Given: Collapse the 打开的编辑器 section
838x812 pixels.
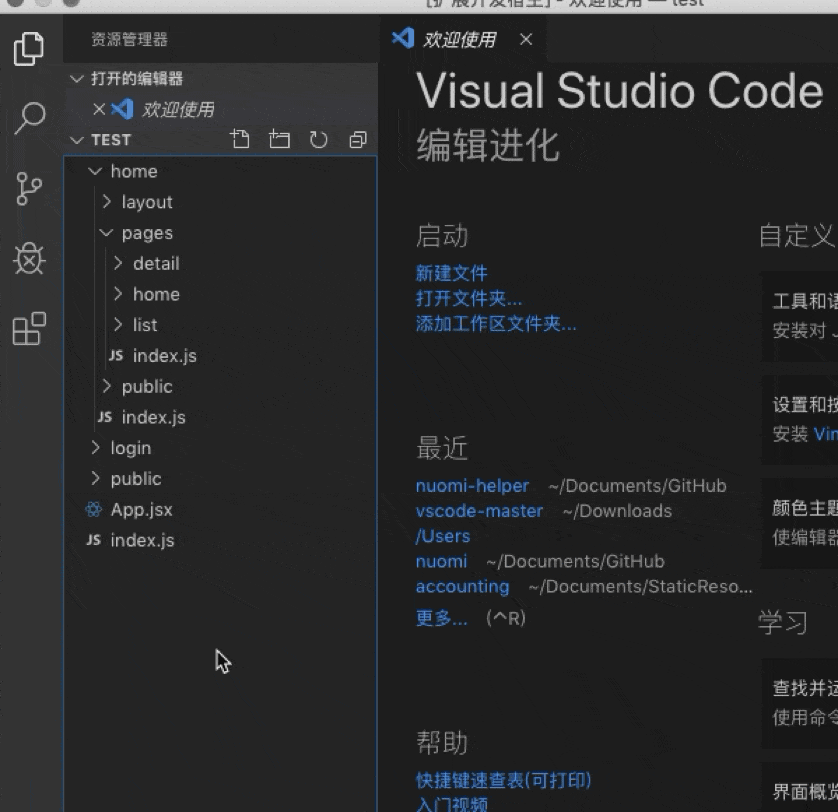Looking at the screenshot, I should pyautogui.click(x=77, y=79).
